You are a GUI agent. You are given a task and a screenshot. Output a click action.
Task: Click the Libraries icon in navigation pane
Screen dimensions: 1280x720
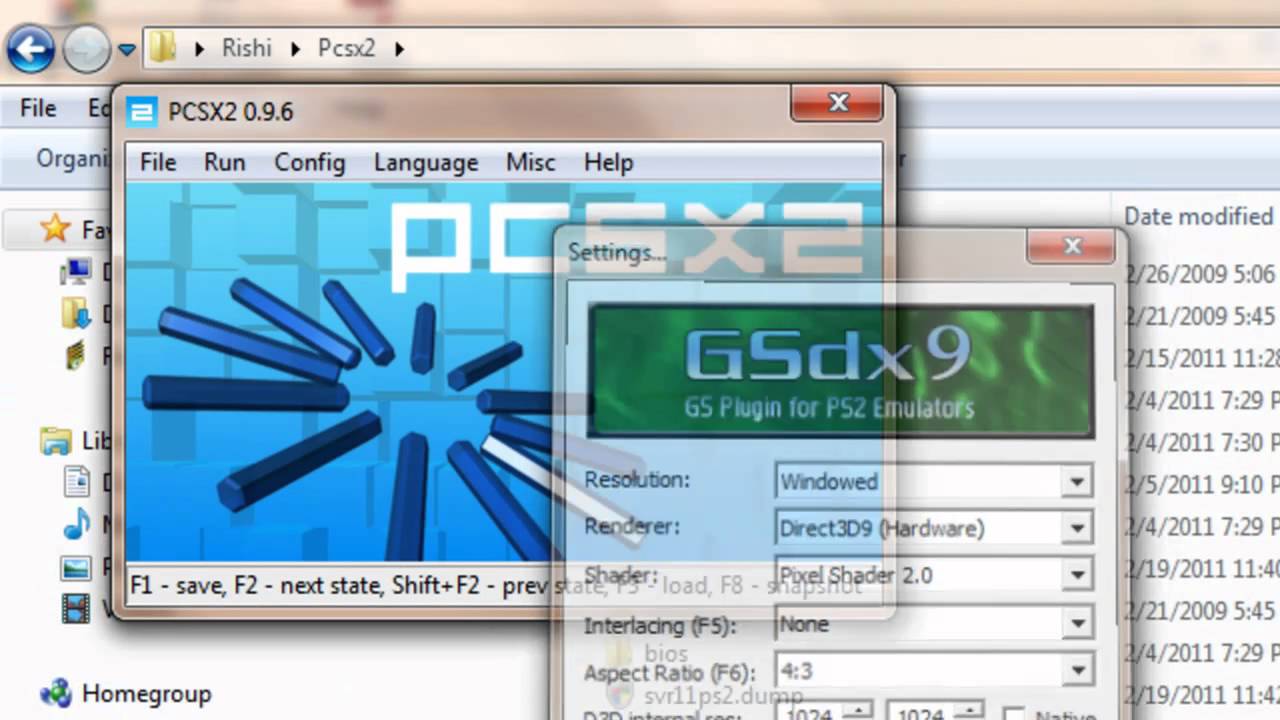pyautogui.click(x=56, y=440)
